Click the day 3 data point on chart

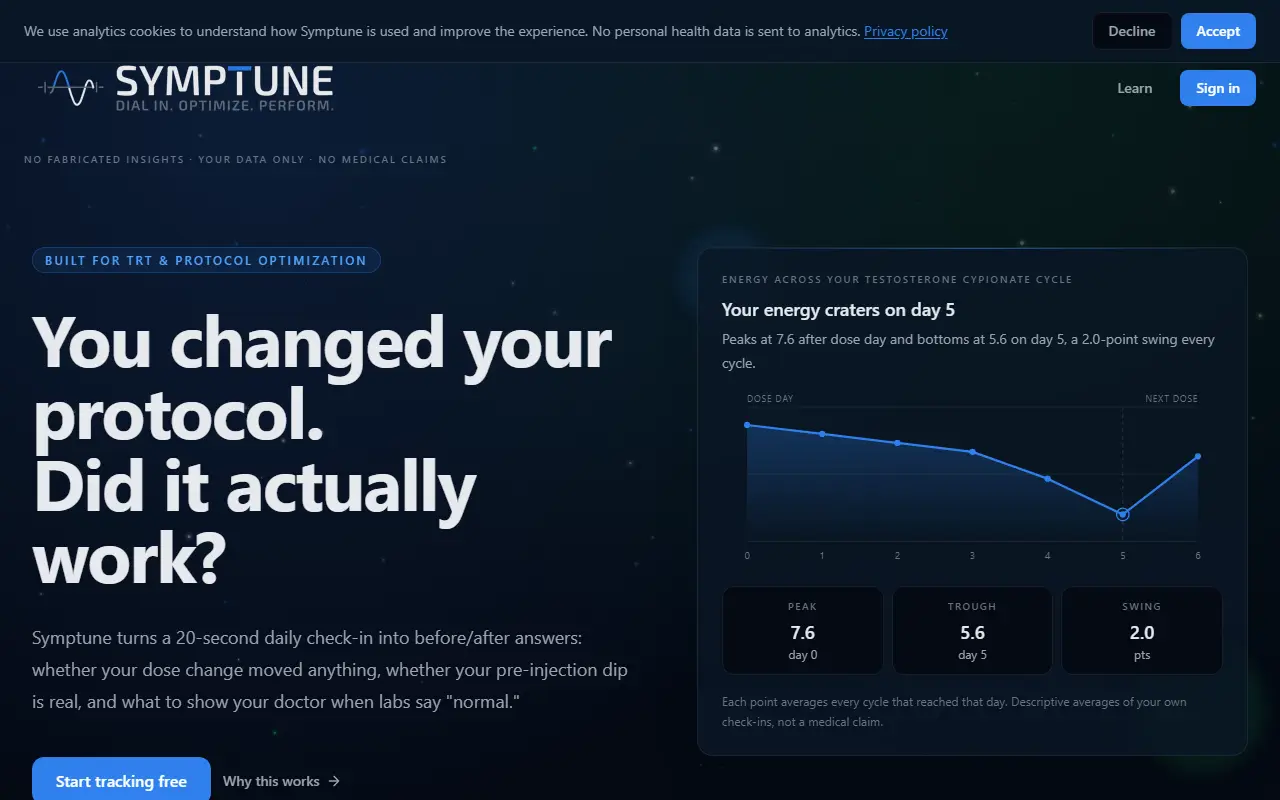pos(972,452)
